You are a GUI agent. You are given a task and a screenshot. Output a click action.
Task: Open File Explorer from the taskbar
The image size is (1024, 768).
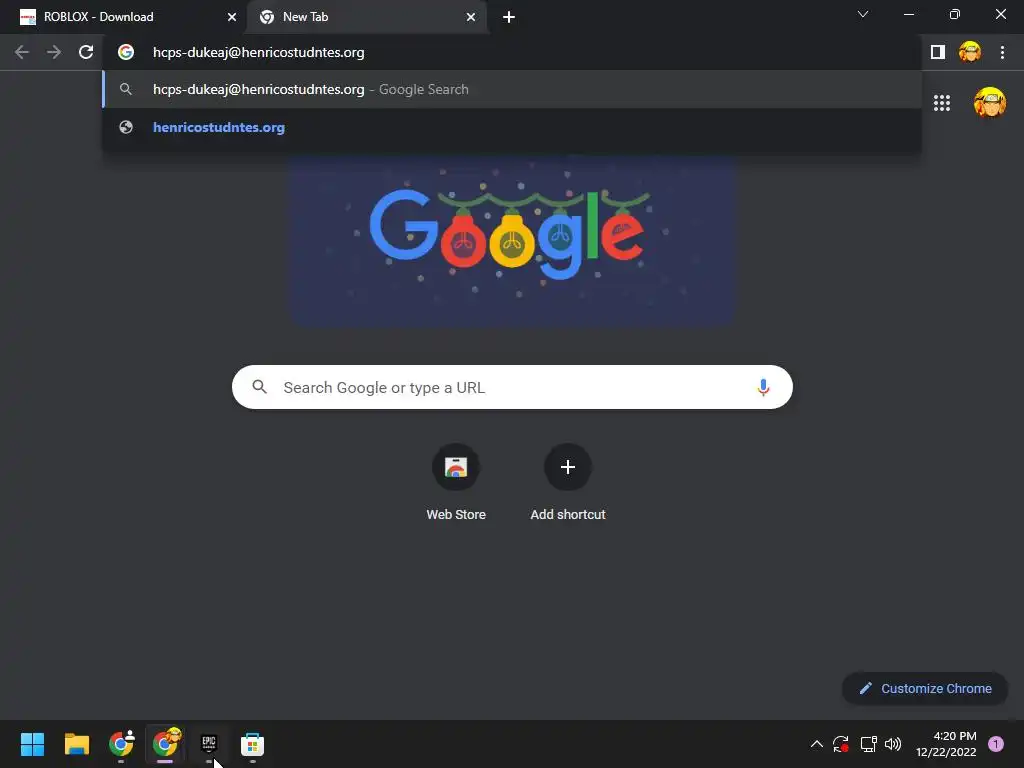point(76,744)
